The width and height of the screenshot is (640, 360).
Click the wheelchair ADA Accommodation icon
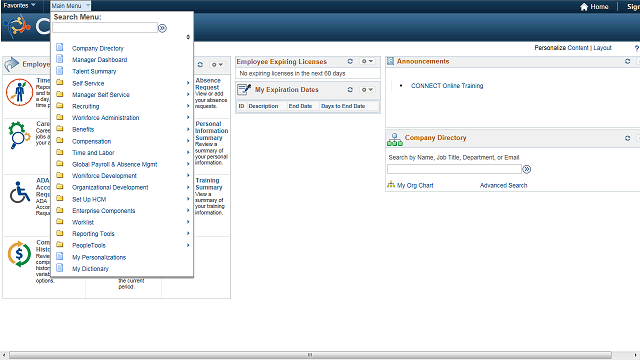click(x=20, y=192)
